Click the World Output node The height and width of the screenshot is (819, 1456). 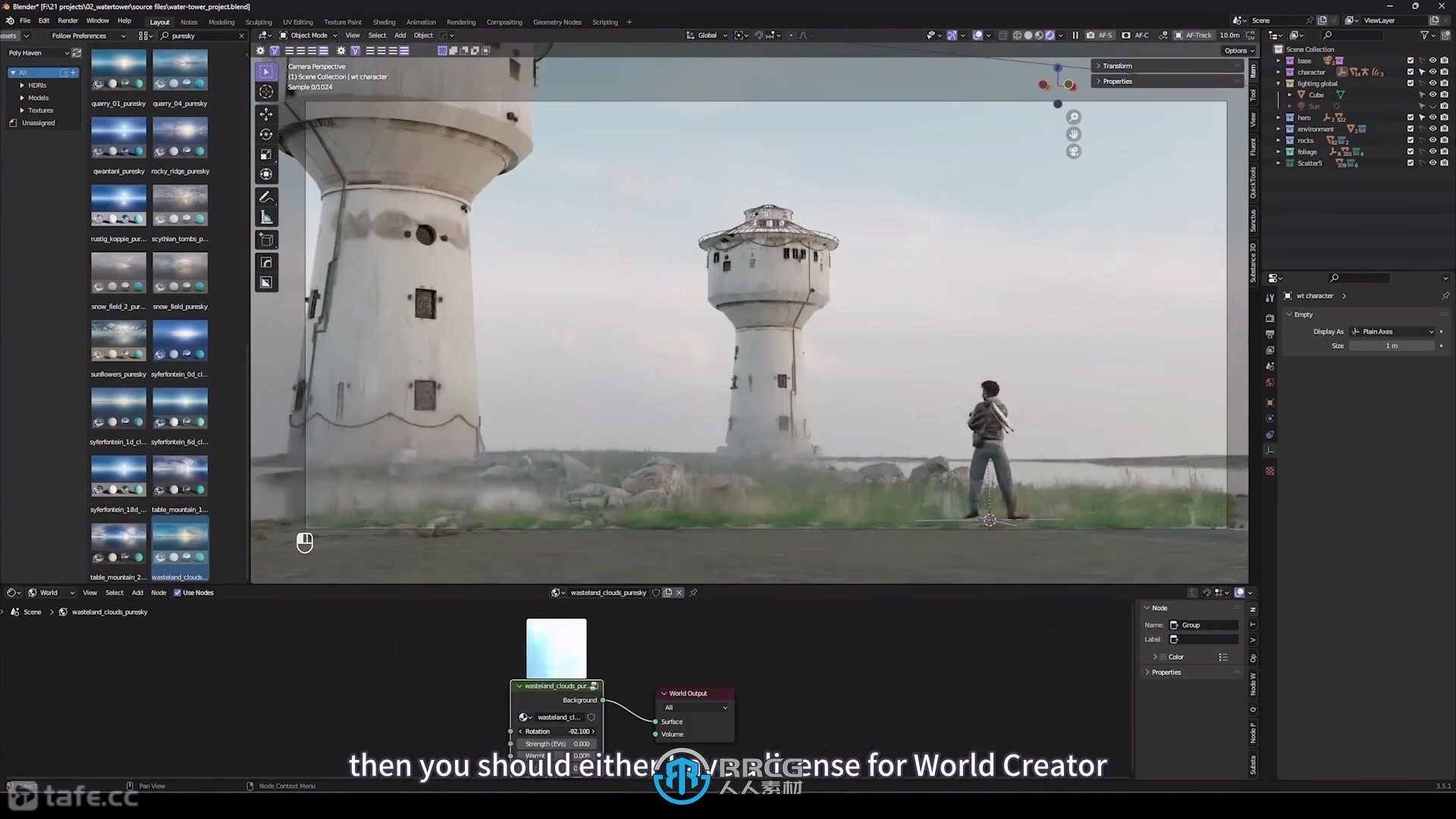pos(695,693)
